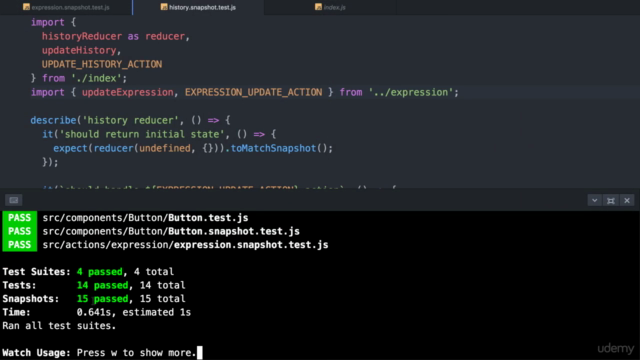The image size is (640, 360).
Task: Select the history.snapshot.test.js tab
Action: coord(198,7)
